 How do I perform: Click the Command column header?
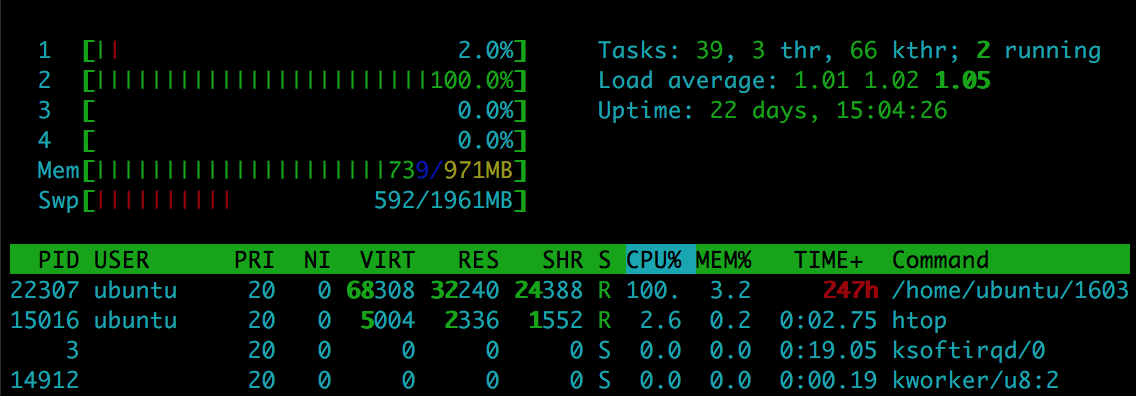940,259
